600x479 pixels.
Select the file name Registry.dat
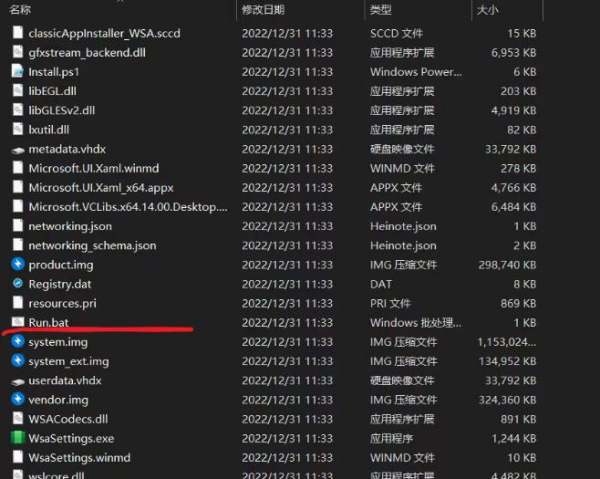(60, 284)
